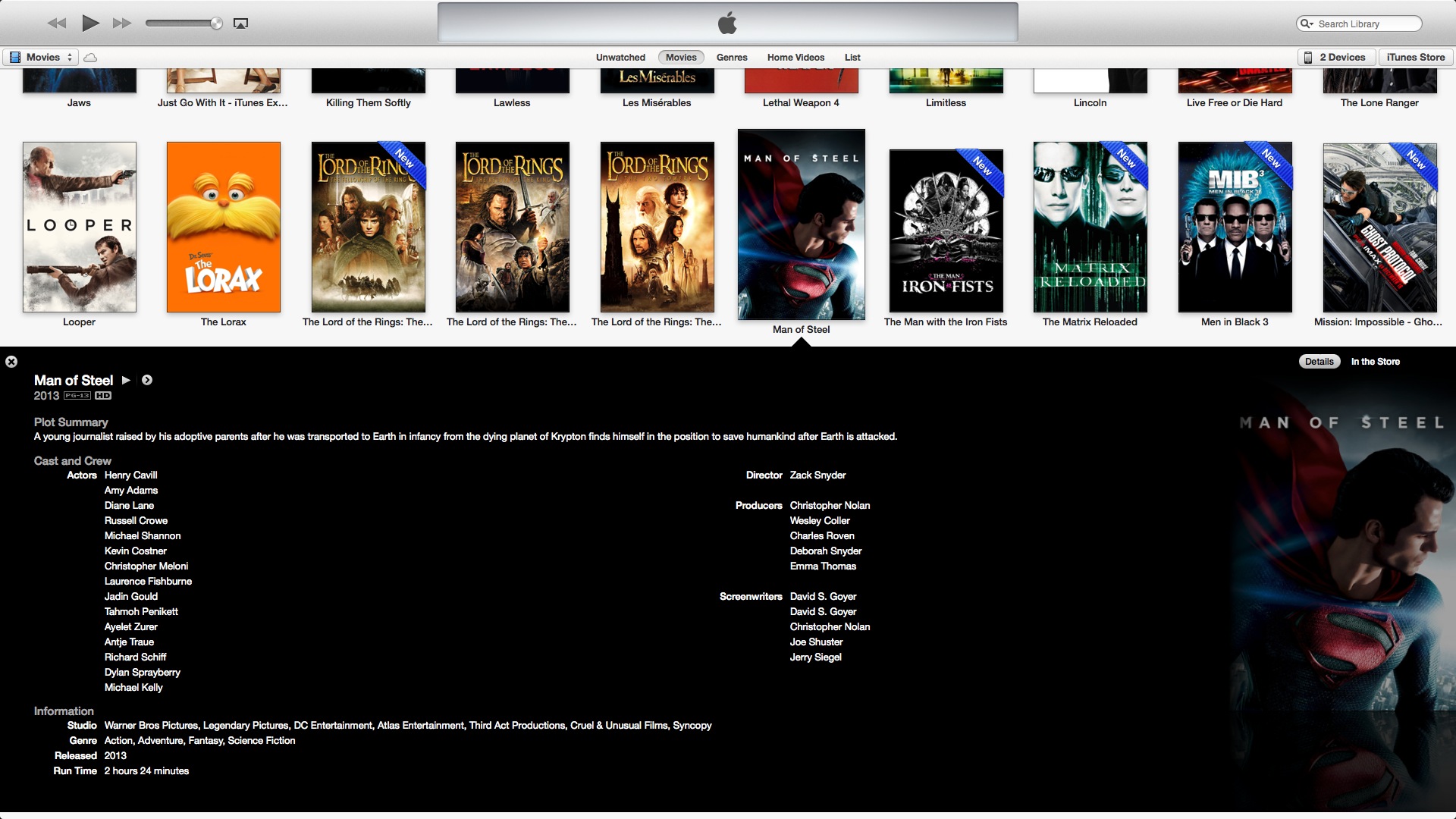The height and width of the screenshot is (819, 1456).
Task: Click the Just Go With It title
Action: [223, 103]
